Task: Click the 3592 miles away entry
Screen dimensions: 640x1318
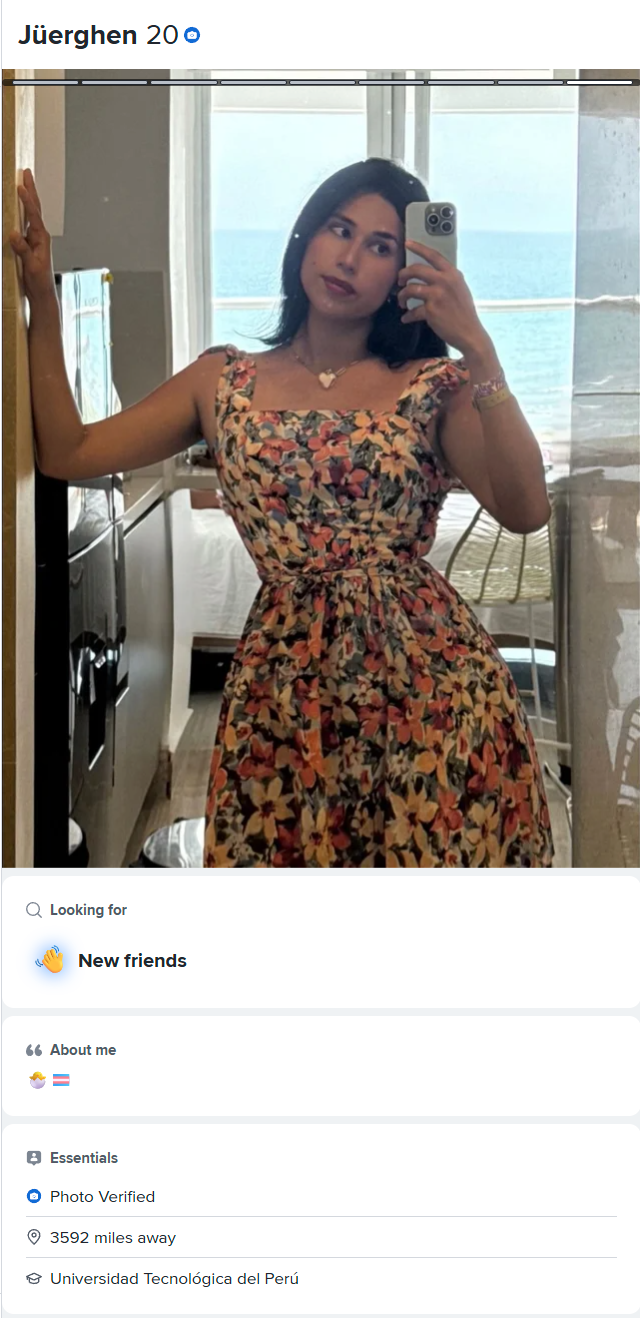Action: click(x=113, y=1237)
